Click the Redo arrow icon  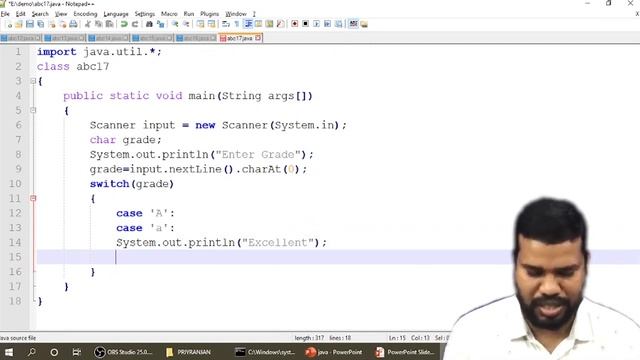point(135,24)
